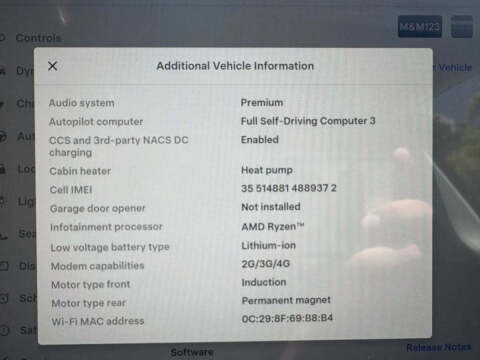Click the 'Cell IMEI' label
This screenshot has width=480, height=360.
[71, 190]
